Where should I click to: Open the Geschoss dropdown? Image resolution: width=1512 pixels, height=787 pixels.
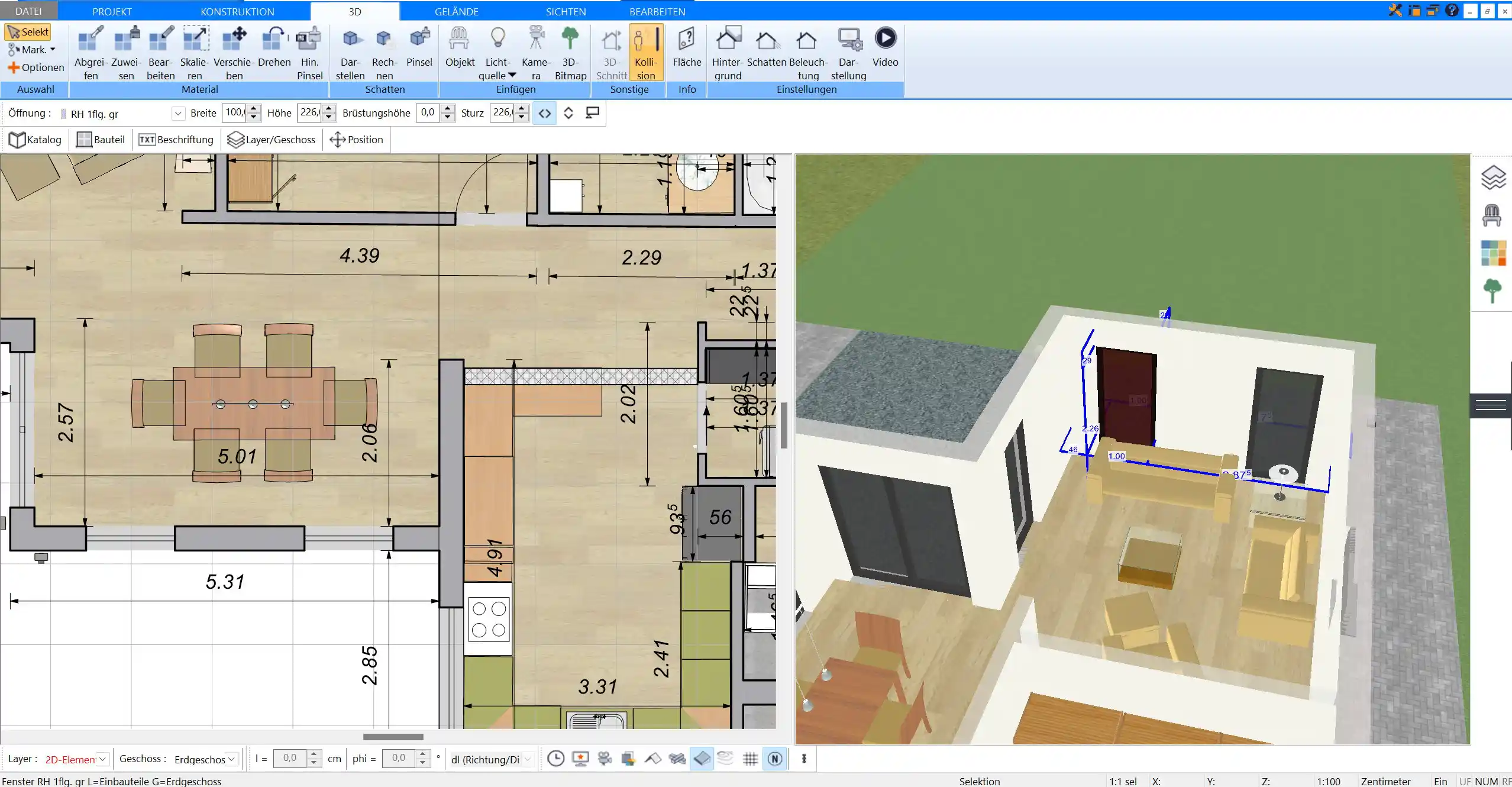coord(231,759)
